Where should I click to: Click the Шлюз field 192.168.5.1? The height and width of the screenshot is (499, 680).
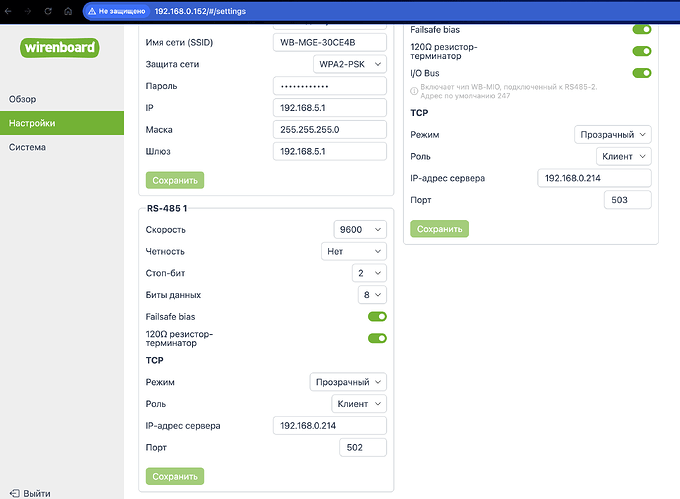330,151
